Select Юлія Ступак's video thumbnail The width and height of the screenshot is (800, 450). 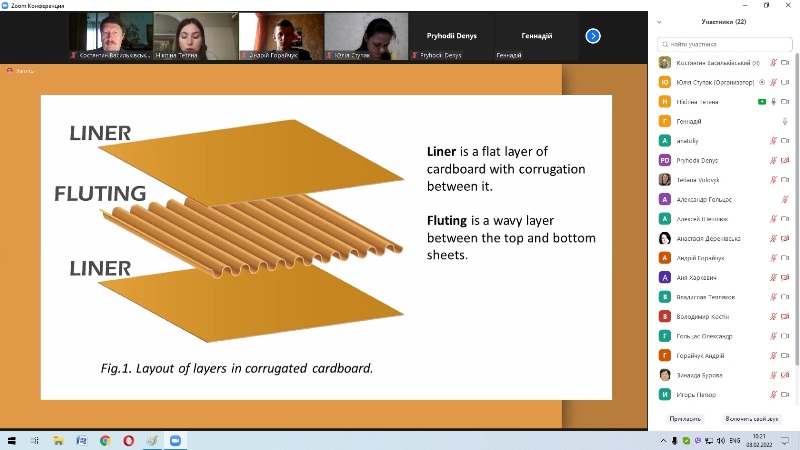pos(366,36)
